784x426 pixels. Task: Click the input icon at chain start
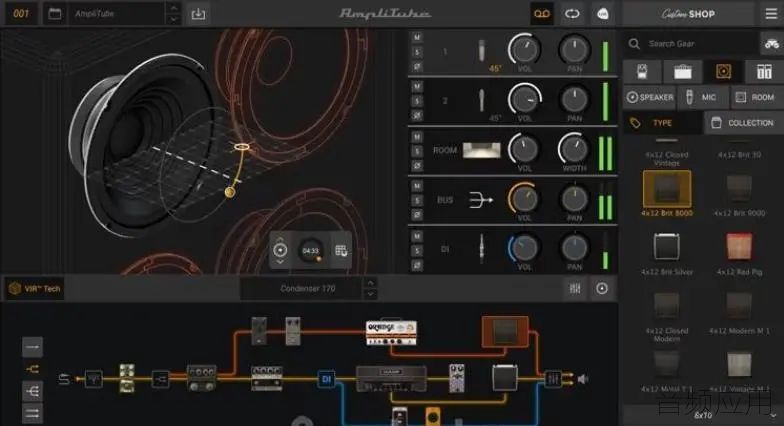(x=64, y=380)
